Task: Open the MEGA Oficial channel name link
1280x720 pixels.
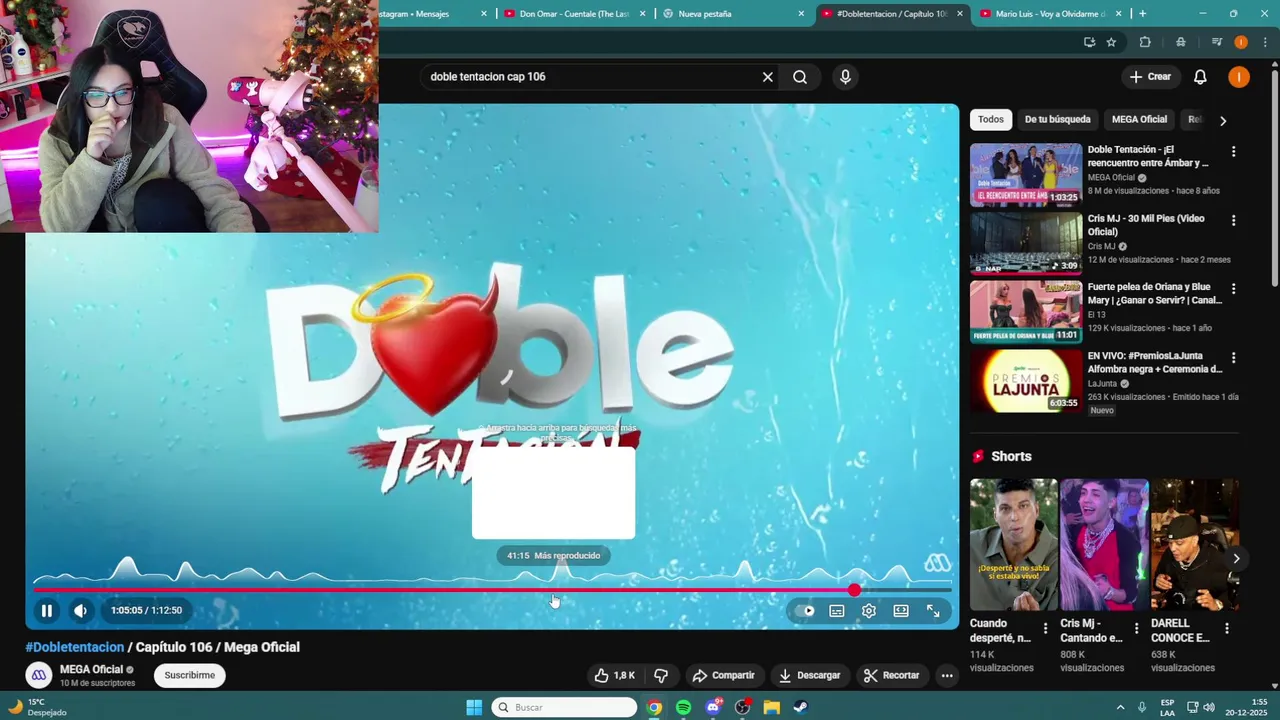Action: click(91, 669)
